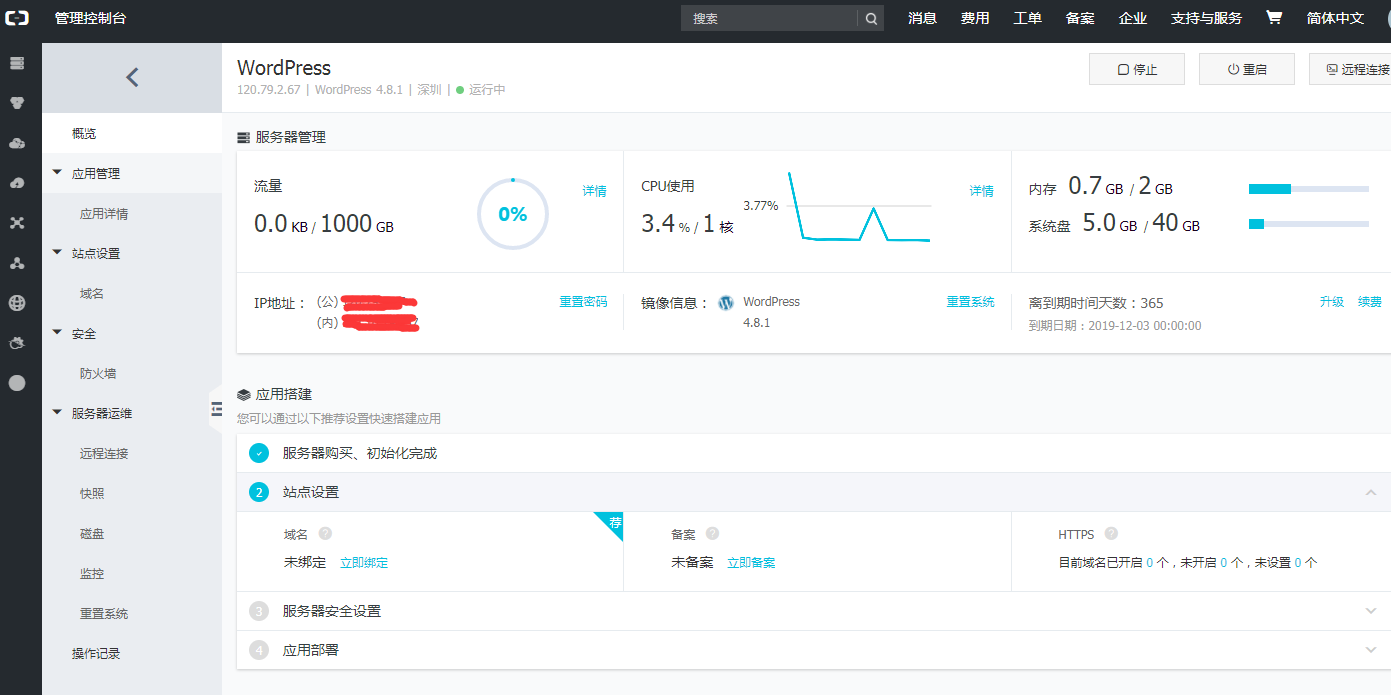Open the cloud sync icon in left strip
This screenshot has width=1391, height=695.
pos(17,143)
